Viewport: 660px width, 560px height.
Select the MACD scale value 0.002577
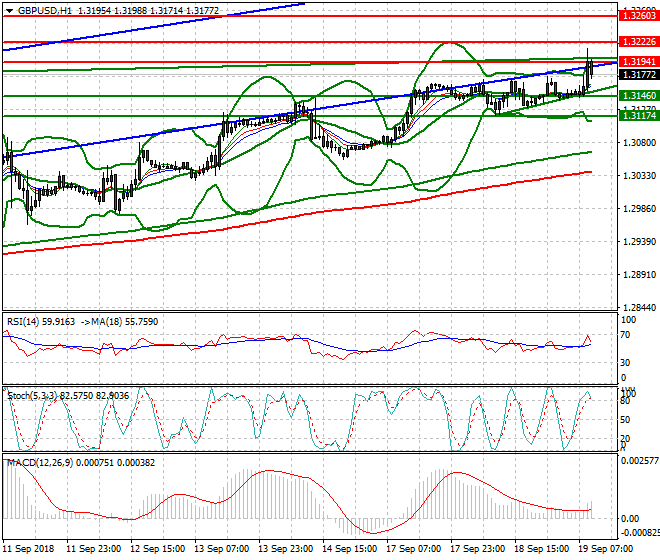tap(639, 461)
